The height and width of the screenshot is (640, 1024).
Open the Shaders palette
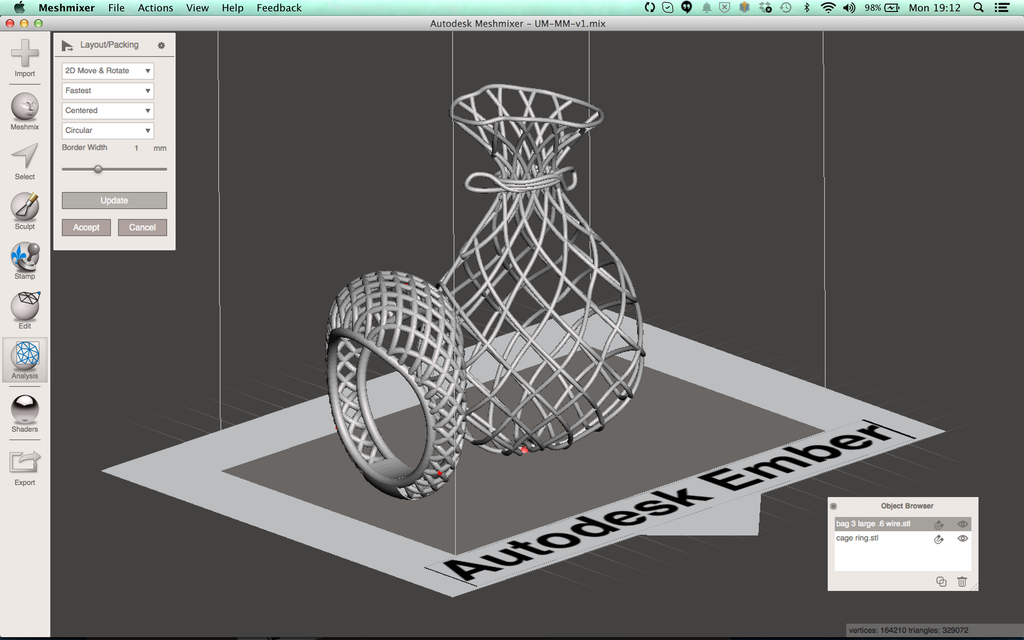click(25, 414)
